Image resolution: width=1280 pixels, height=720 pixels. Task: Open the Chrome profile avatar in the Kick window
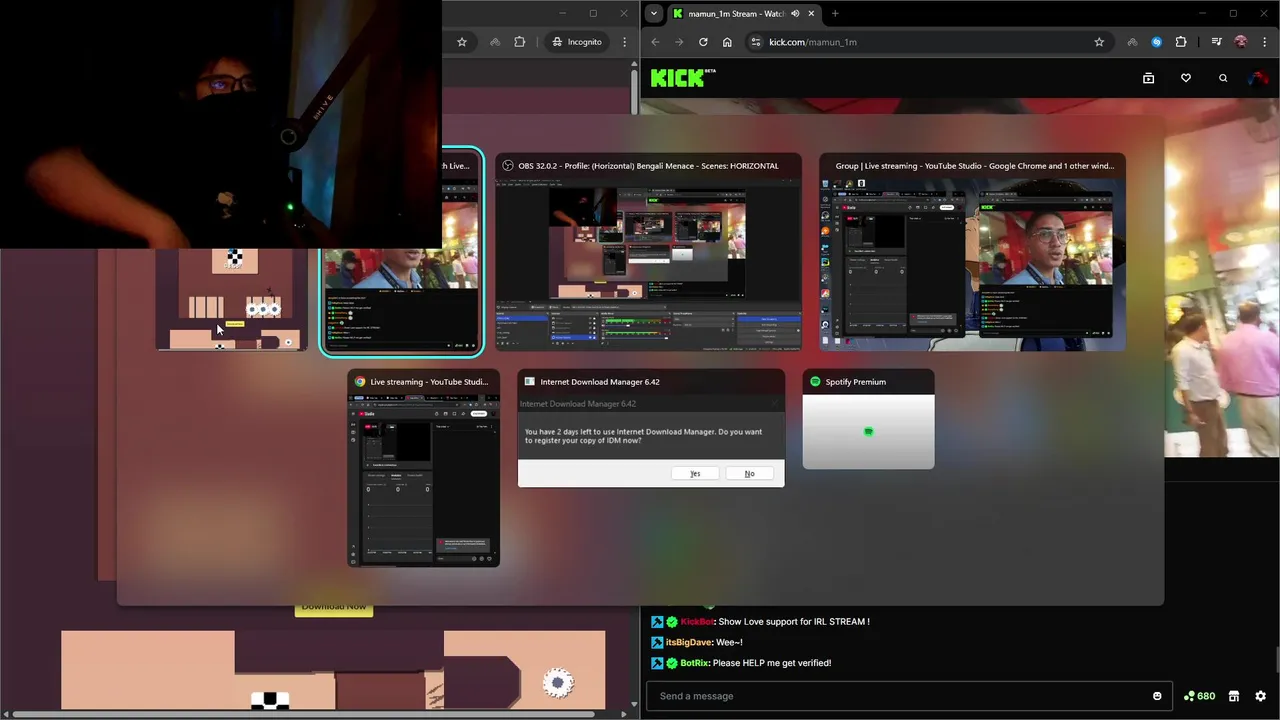coord(1241,42)
